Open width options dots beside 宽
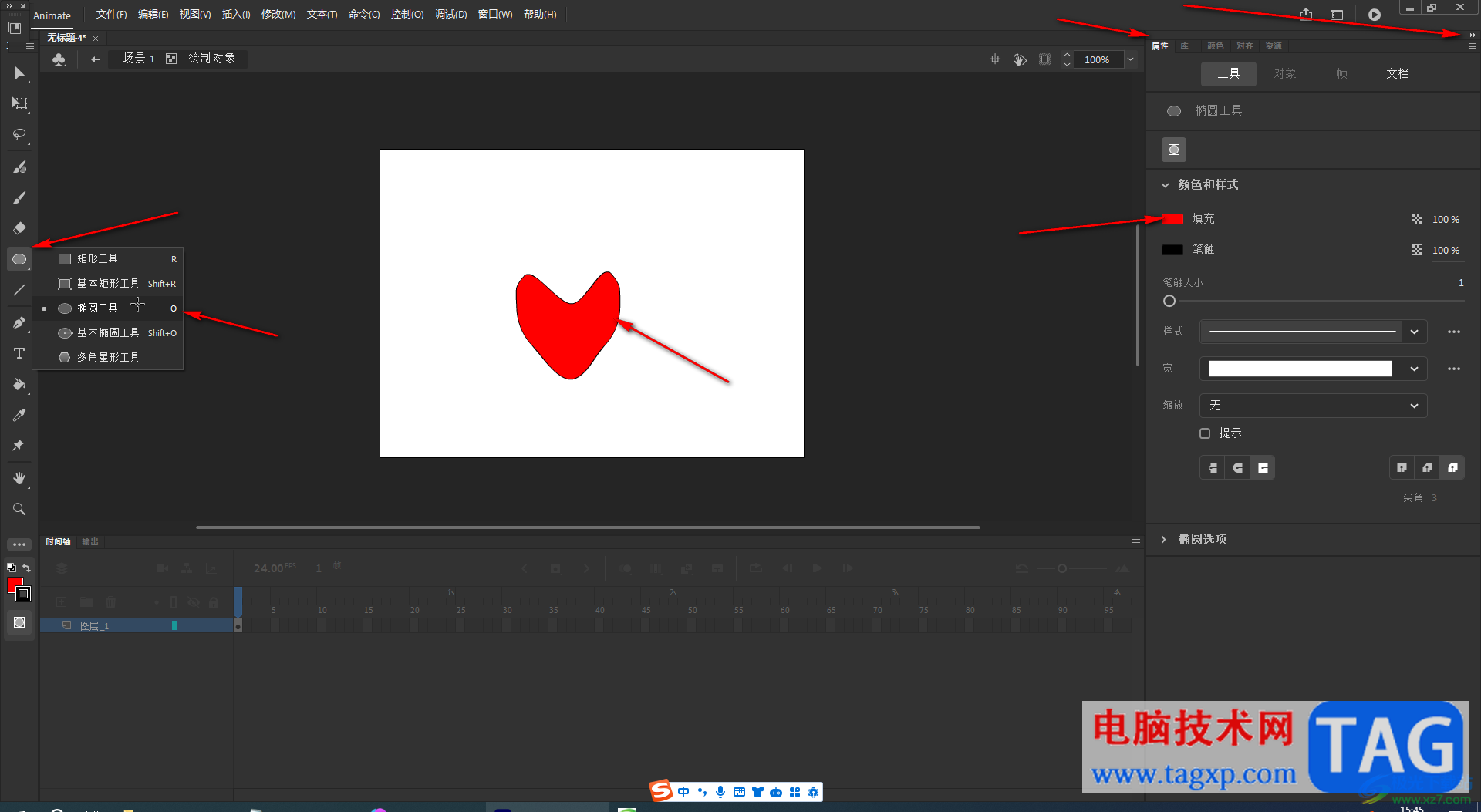The width and height of the screenshot is (1481, 812). click(1454, 369)
